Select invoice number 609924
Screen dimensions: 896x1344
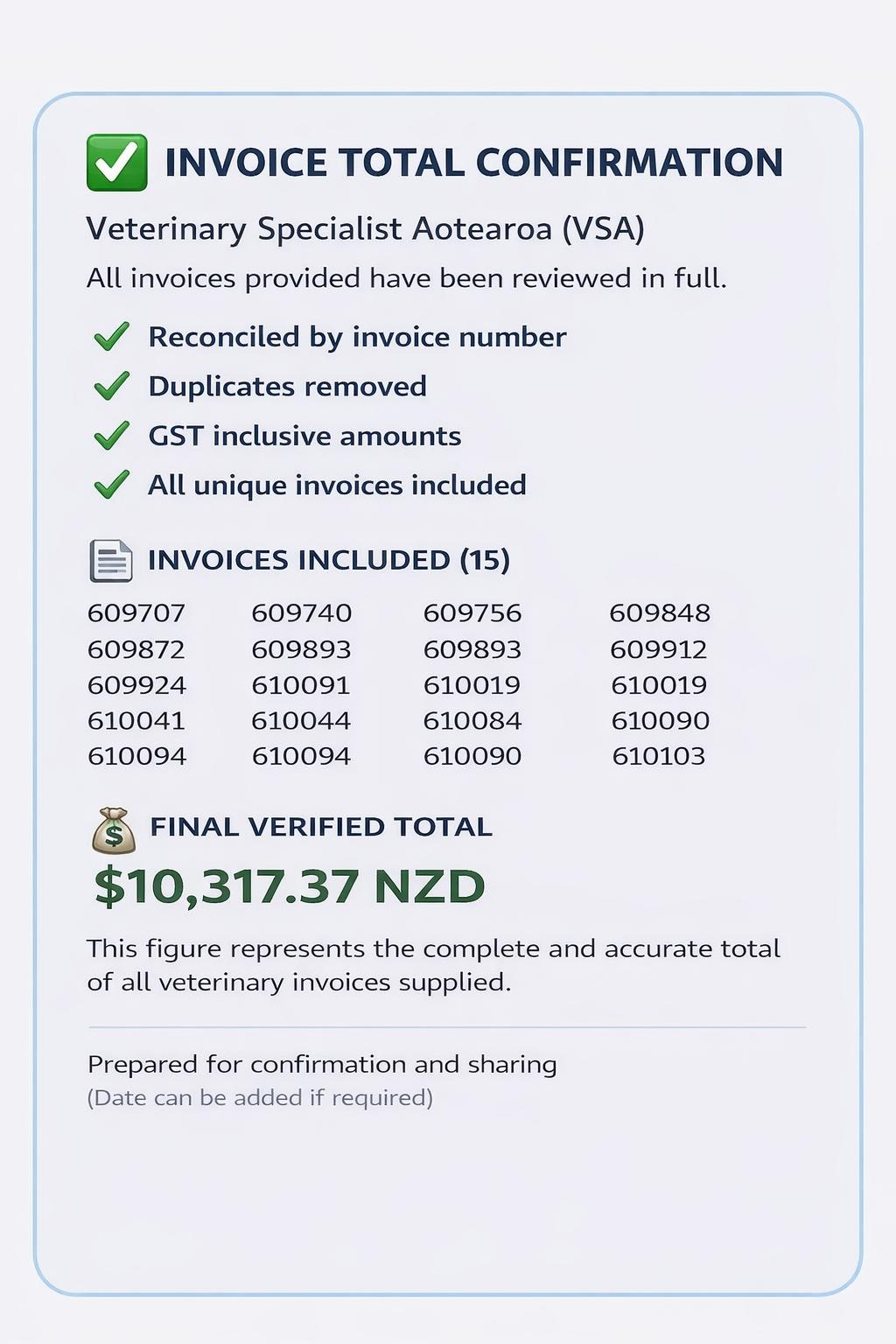click(x=136, y=685)
